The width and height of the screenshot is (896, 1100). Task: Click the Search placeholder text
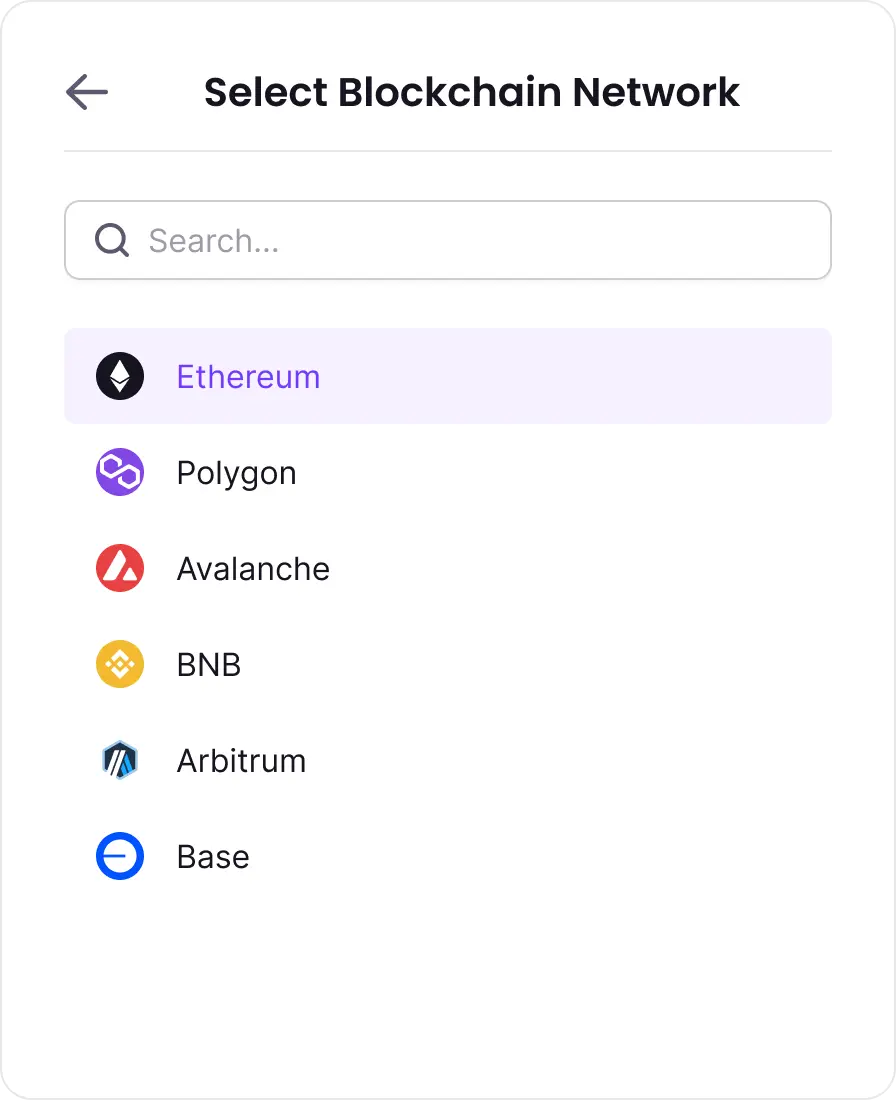coord(216,240)
